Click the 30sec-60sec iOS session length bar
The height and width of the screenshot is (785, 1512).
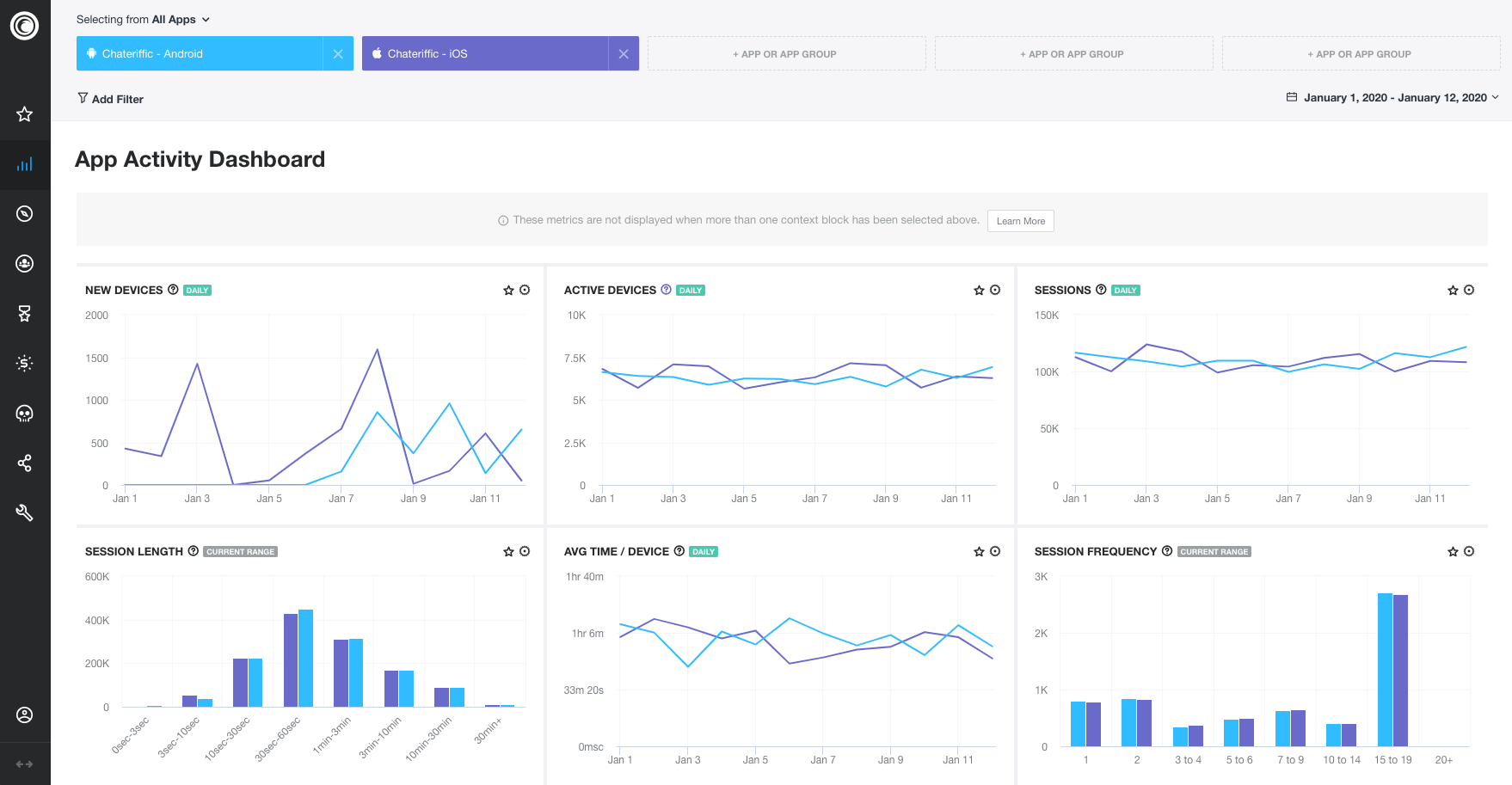coord(291,660)
